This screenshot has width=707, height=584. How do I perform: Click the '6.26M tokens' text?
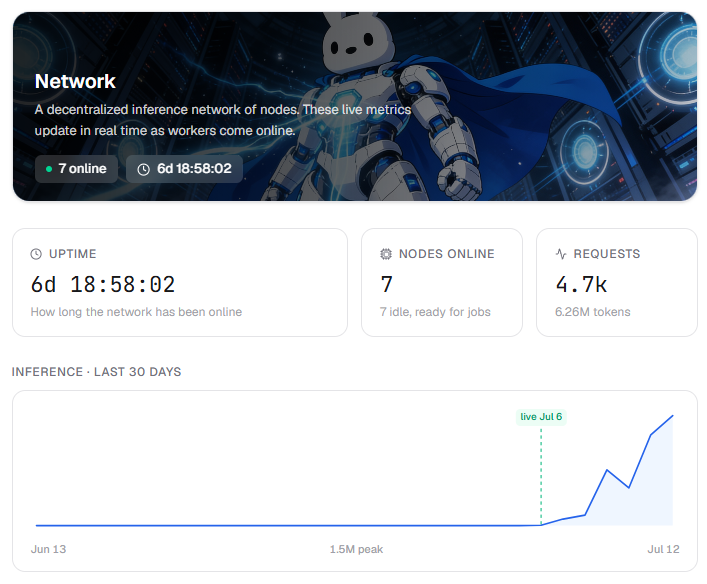[x=592, y=312]
